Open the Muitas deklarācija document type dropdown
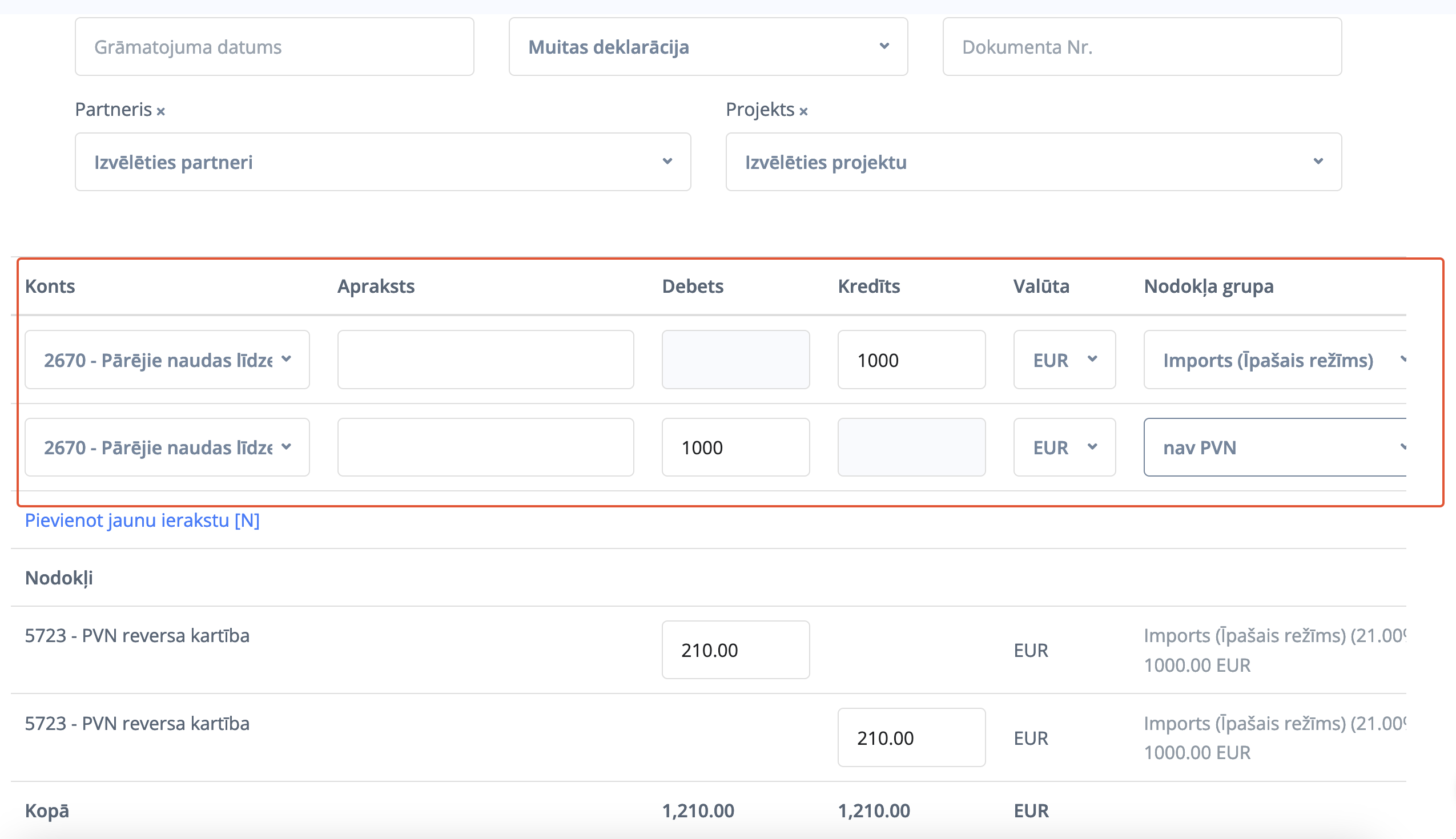This screenshot has width=1456, height=839. (708, 47)
